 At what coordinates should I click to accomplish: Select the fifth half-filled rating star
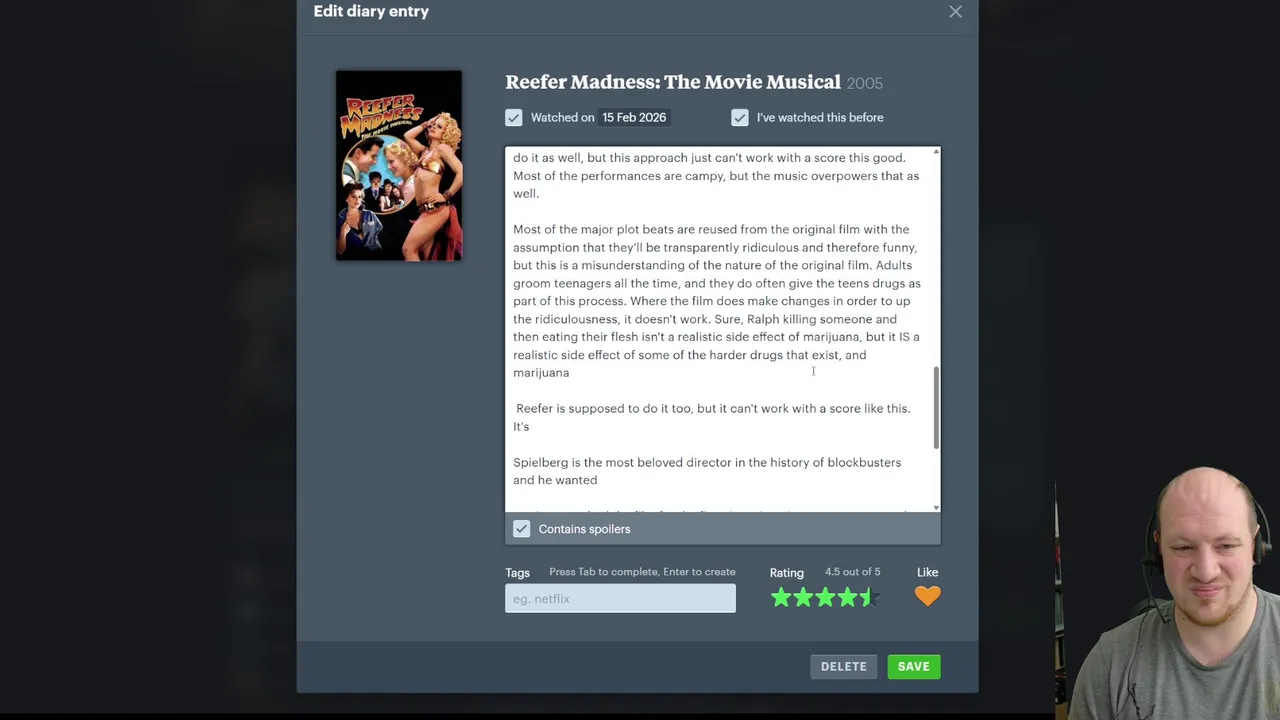869,597
